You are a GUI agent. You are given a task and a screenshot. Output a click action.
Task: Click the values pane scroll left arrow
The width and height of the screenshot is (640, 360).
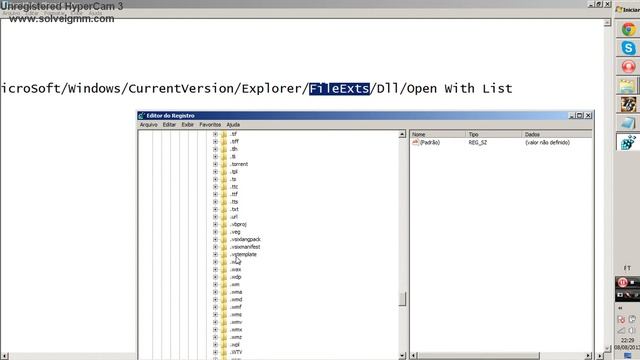(x=413, y=356)
